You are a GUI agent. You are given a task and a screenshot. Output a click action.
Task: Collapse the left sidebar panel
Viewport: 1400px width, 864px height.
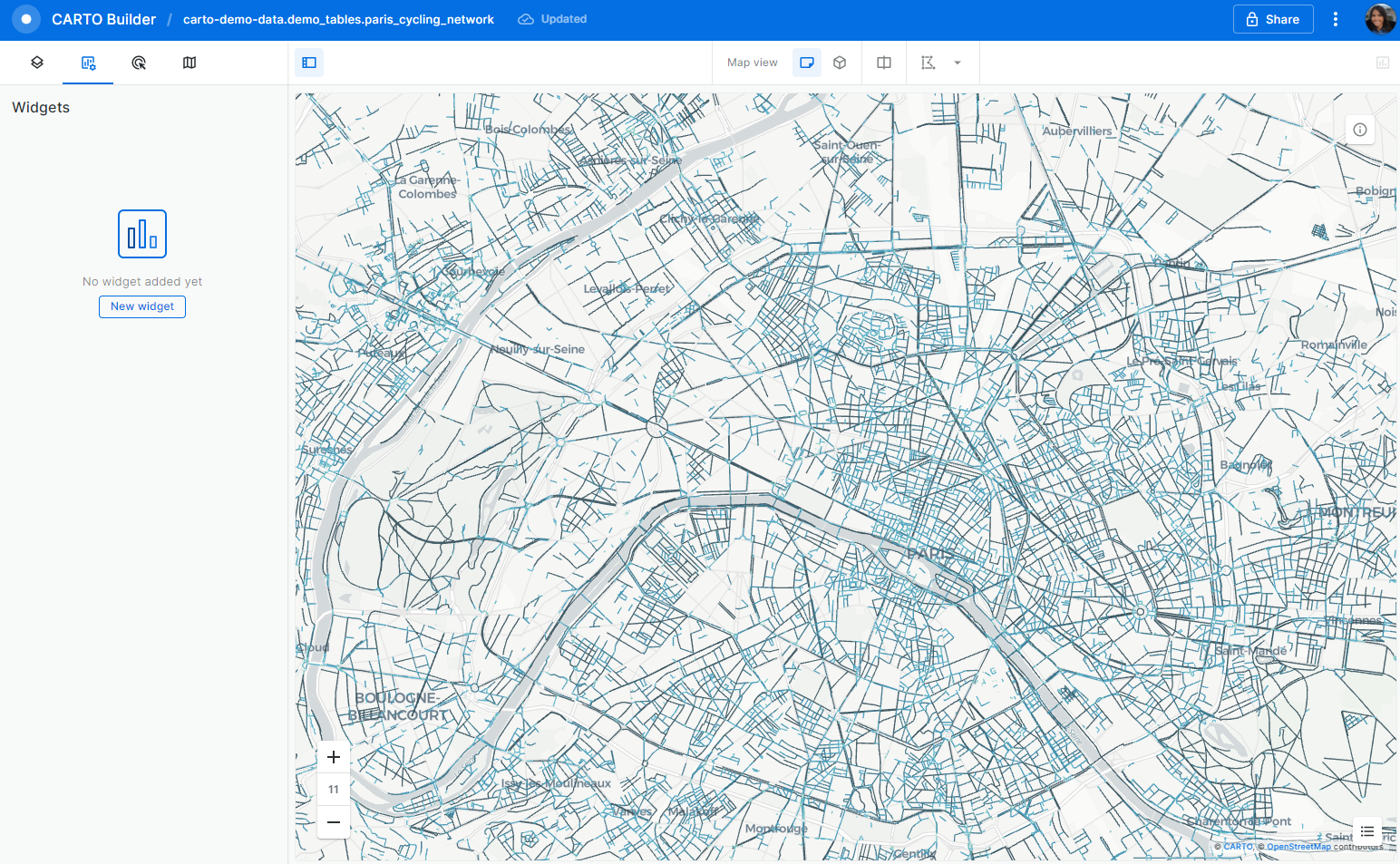tap(309, 63)
